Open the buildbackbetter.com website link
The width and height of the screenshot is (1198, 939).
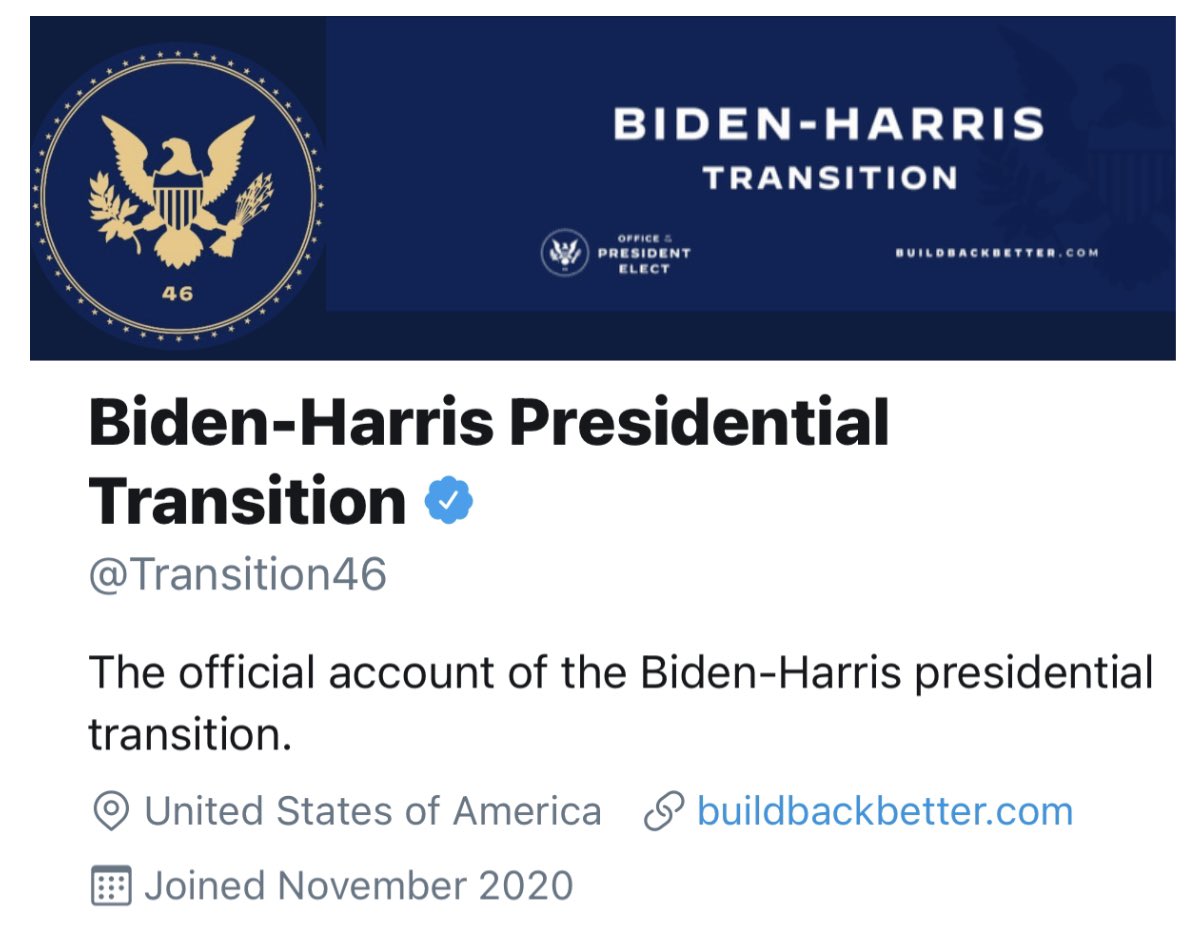pos(885,811)
